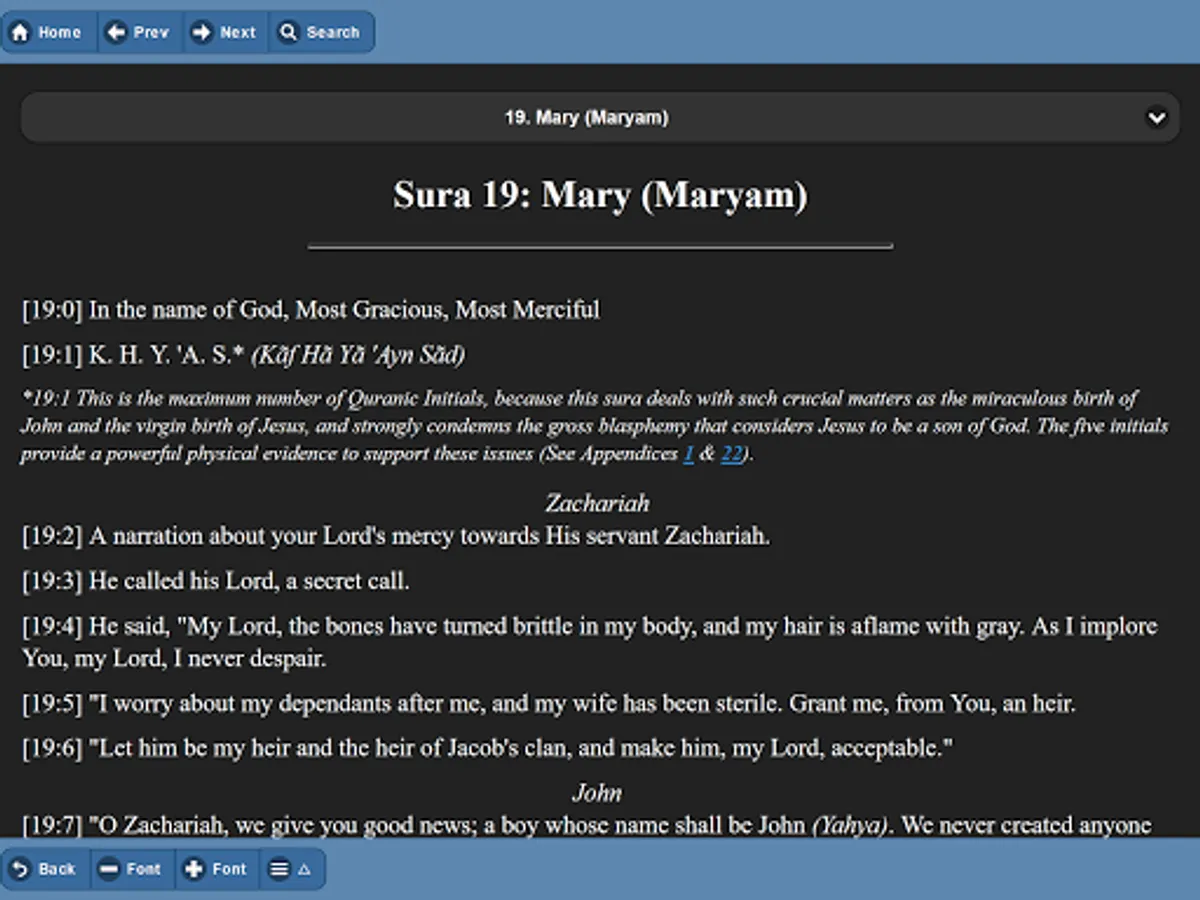Click the Sura 19: Mary (Maryam) heading
Viewport: 1200px width, 900px height.
coord(600,194)
